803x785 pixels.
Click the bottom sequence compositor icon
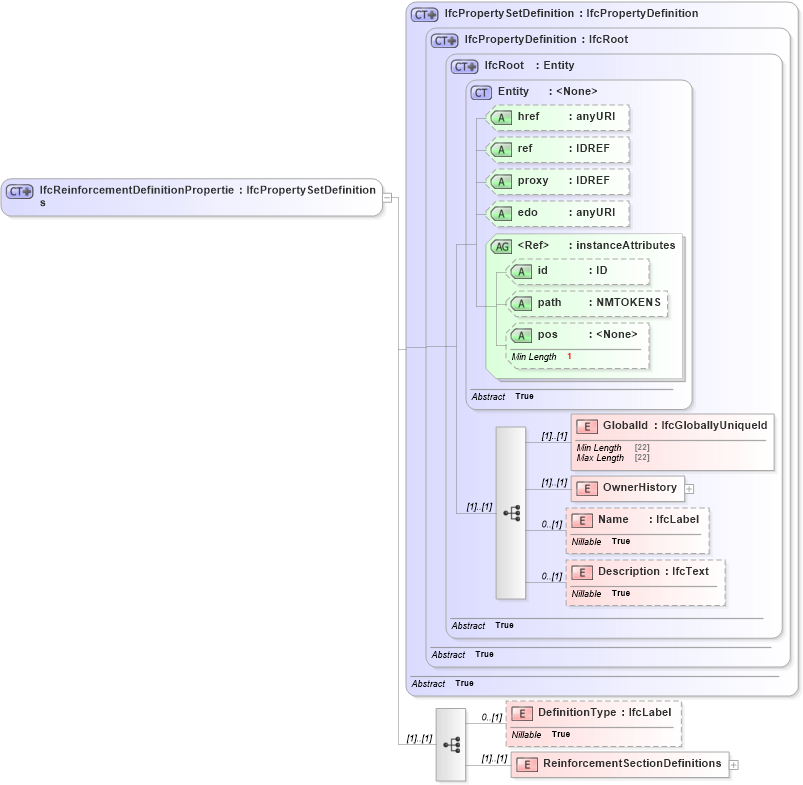(x=452, y=744)
